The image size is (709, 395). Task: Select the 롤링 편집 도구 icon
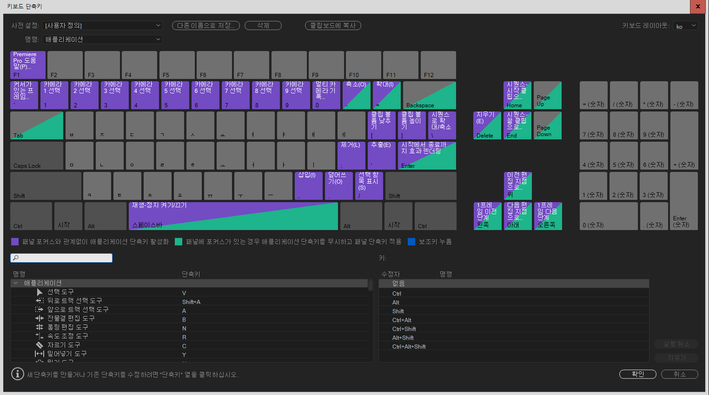[39, 327]
